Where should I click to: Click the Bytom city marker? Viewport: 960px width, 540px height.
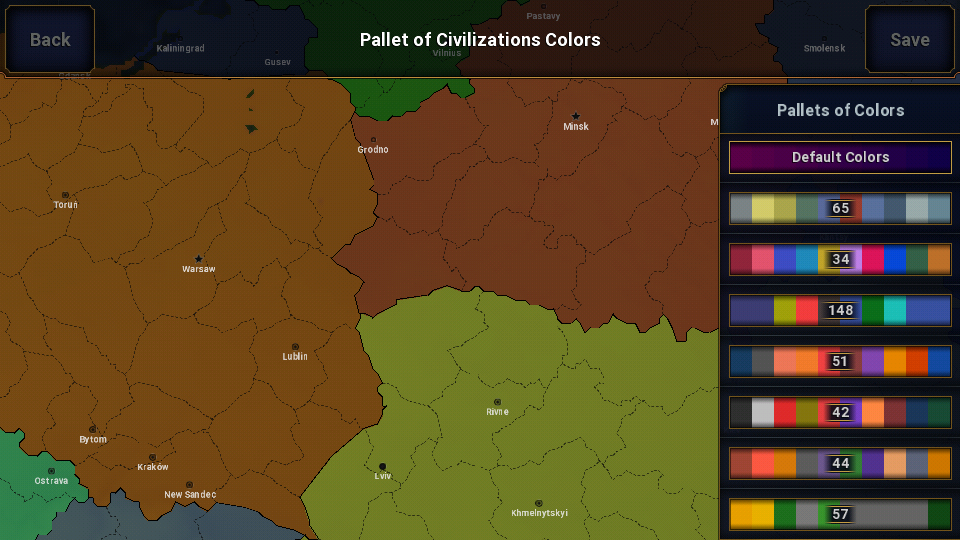[x=92, y=430]
